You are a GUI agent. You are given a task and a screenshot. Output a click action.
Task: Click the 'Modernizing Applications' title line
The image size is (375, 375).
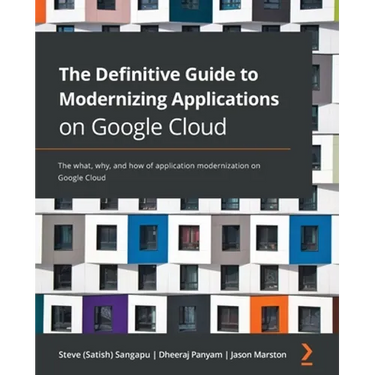pyautogui.click(x=169, y=100)
